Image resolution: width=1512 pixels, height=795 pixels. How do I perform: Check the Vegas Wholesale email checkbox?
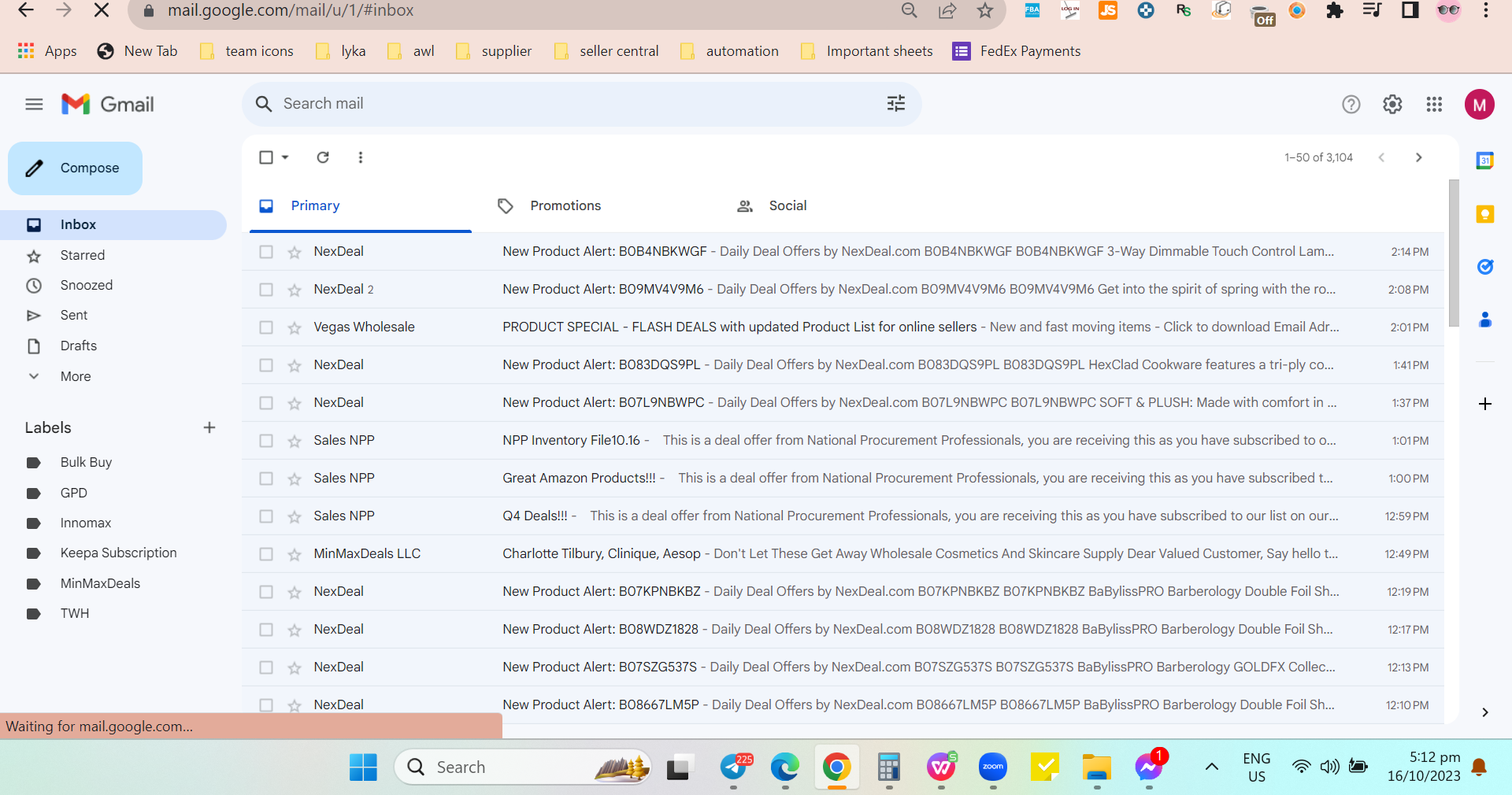click(266, 327)
